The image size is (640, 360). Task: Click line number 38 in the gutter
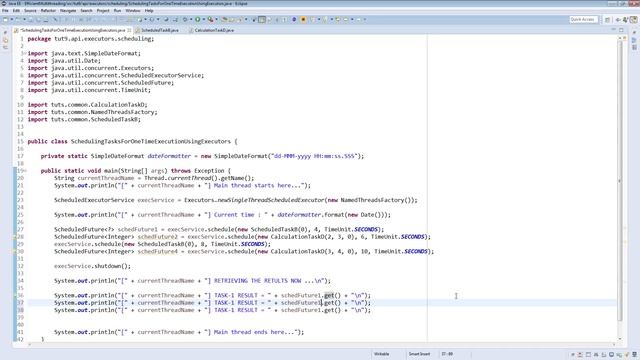(20, 310)
